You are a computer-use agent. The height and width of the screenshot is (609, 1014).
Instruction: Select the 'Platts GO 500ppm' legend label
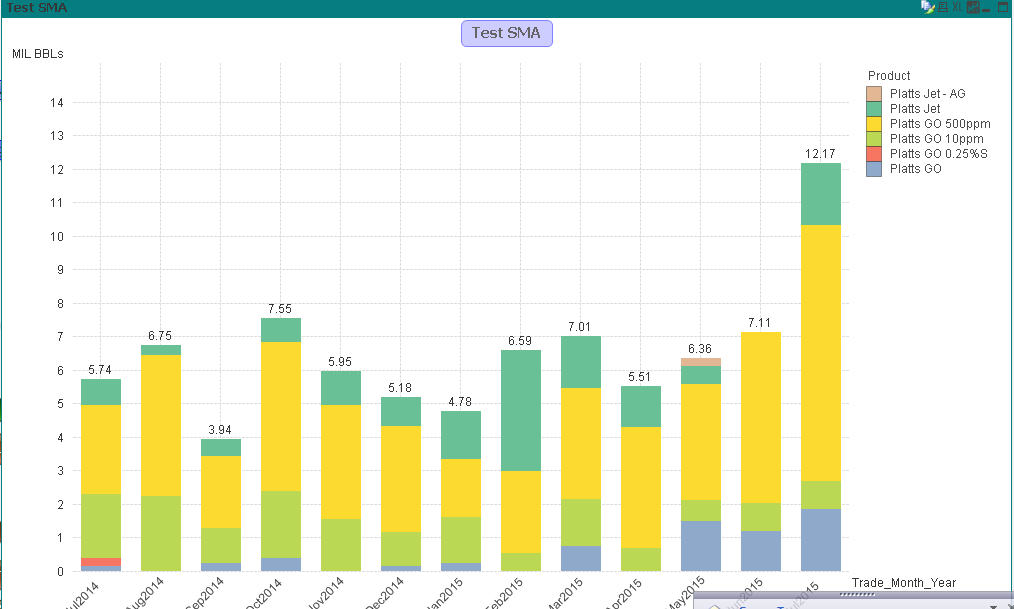click(x=940, y=123)
